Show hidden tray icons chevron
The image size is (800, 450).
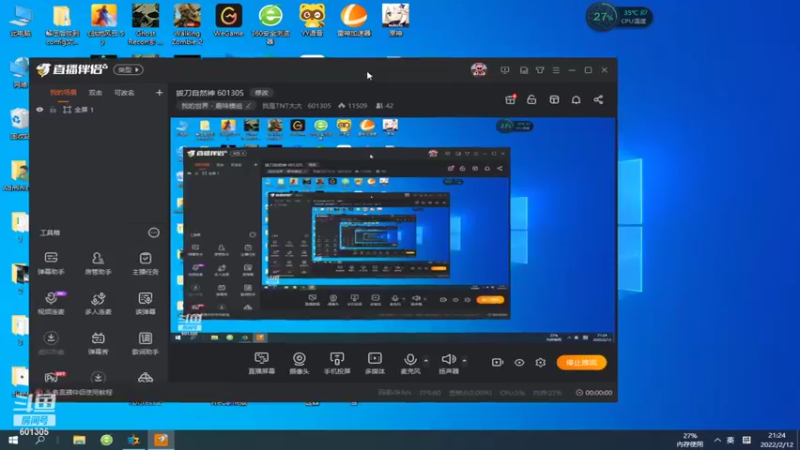pos(717,440)
